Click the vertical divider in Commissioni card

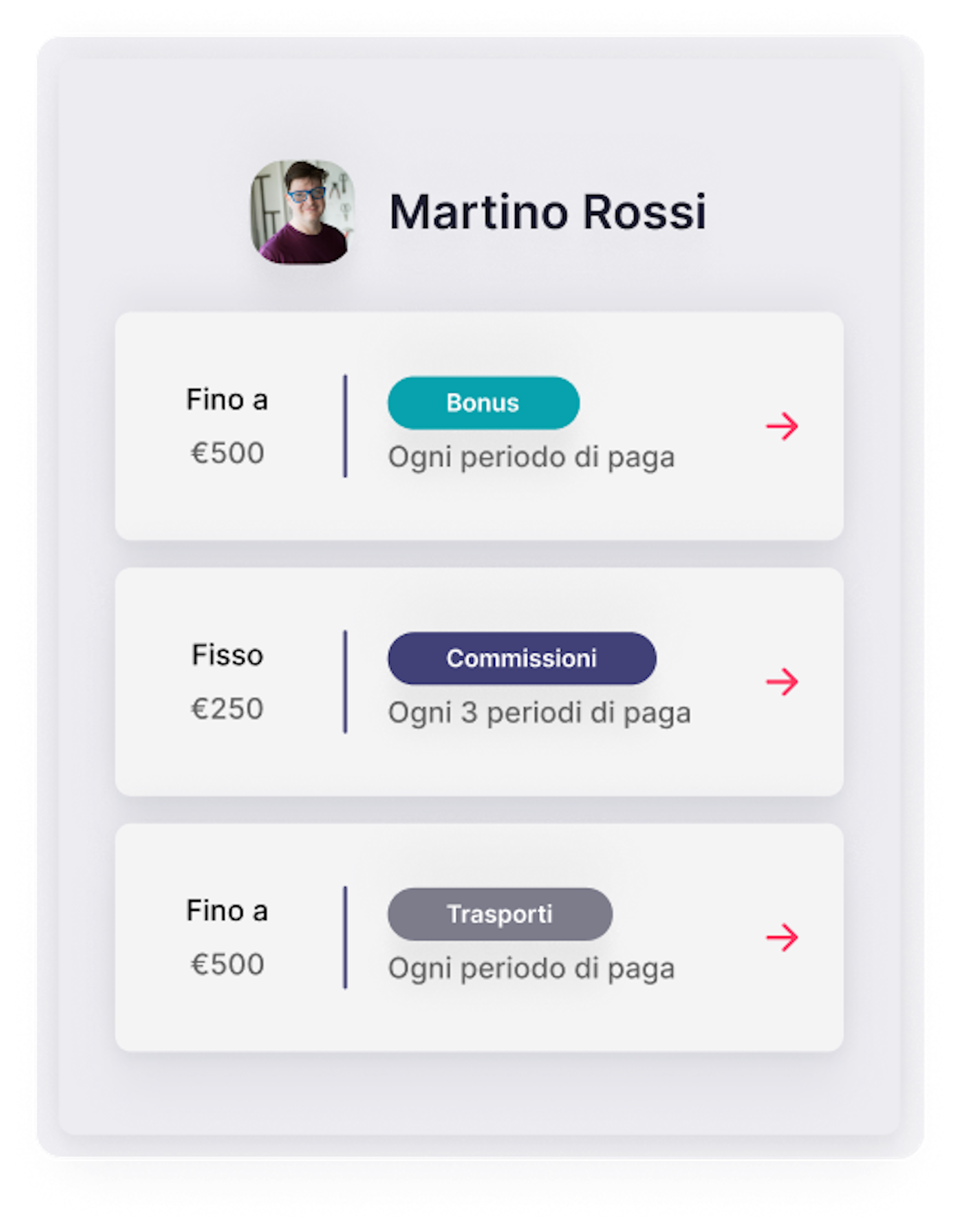pyautogui.click(x=345, y=681)
